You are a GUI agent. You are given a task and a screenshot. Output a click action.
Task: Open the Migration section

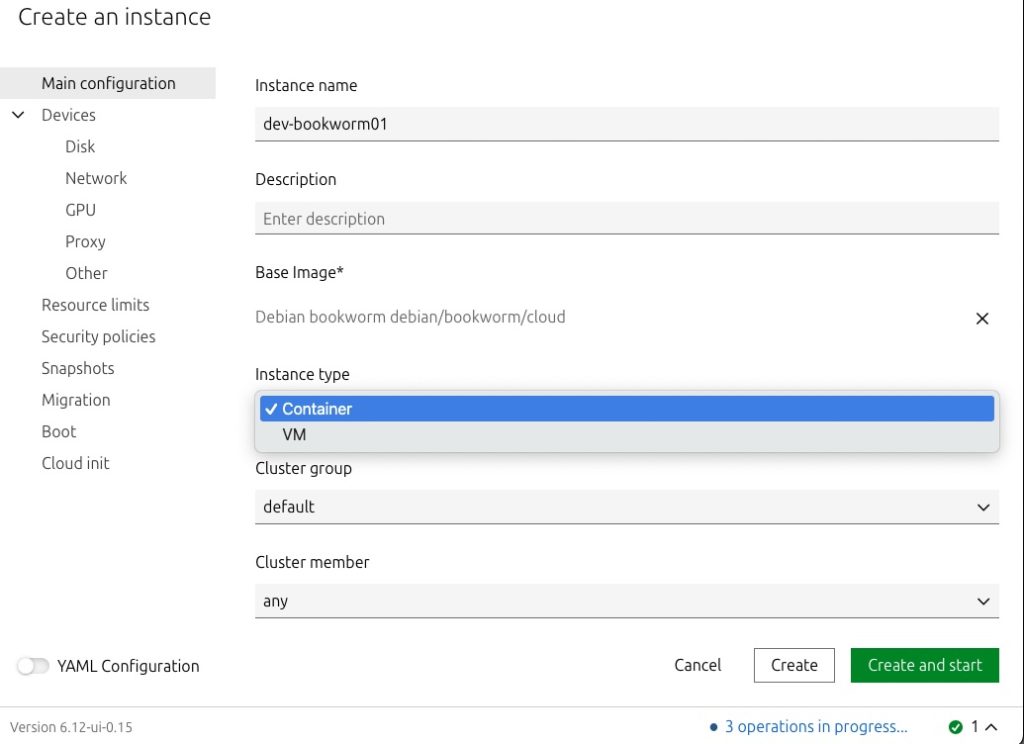(x=76, y=400)
